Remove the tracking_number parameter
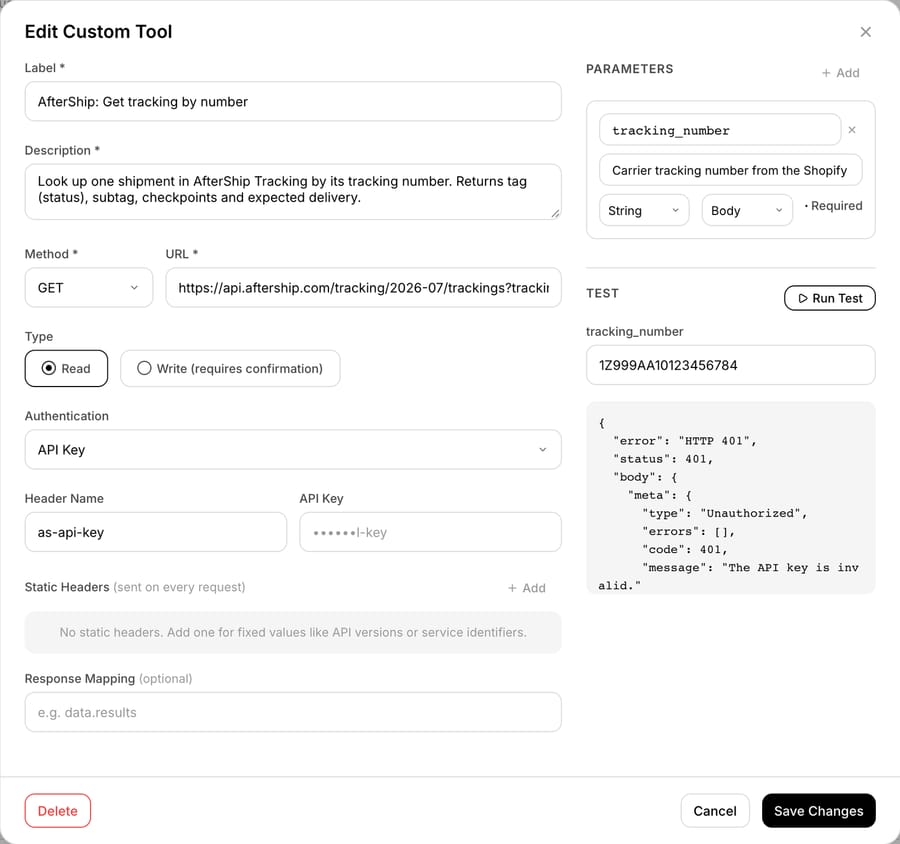This screenshot has height=844, width=900. pyautogui.click(x=852, y=130)
